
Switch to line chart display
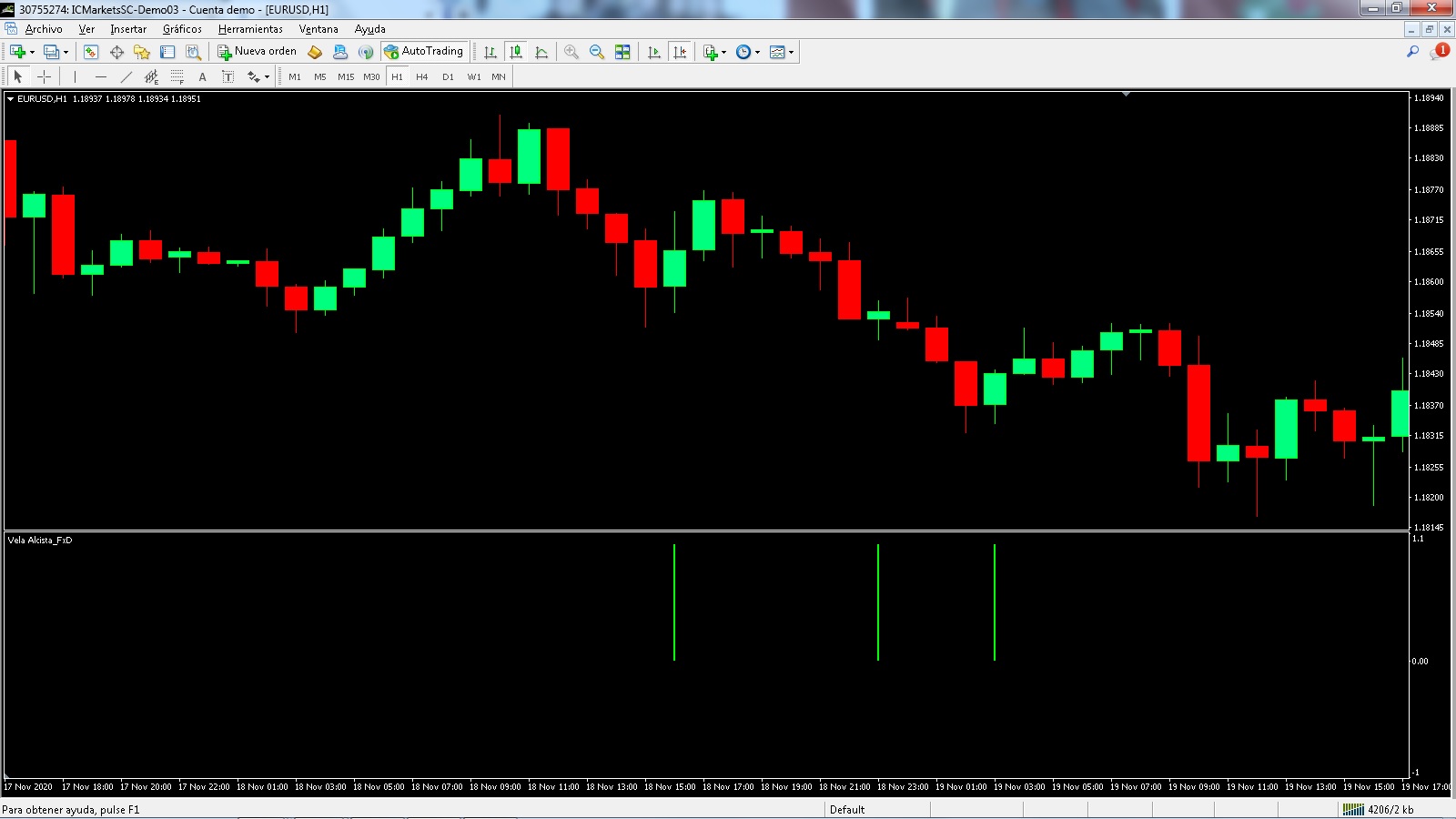(541, 52)
